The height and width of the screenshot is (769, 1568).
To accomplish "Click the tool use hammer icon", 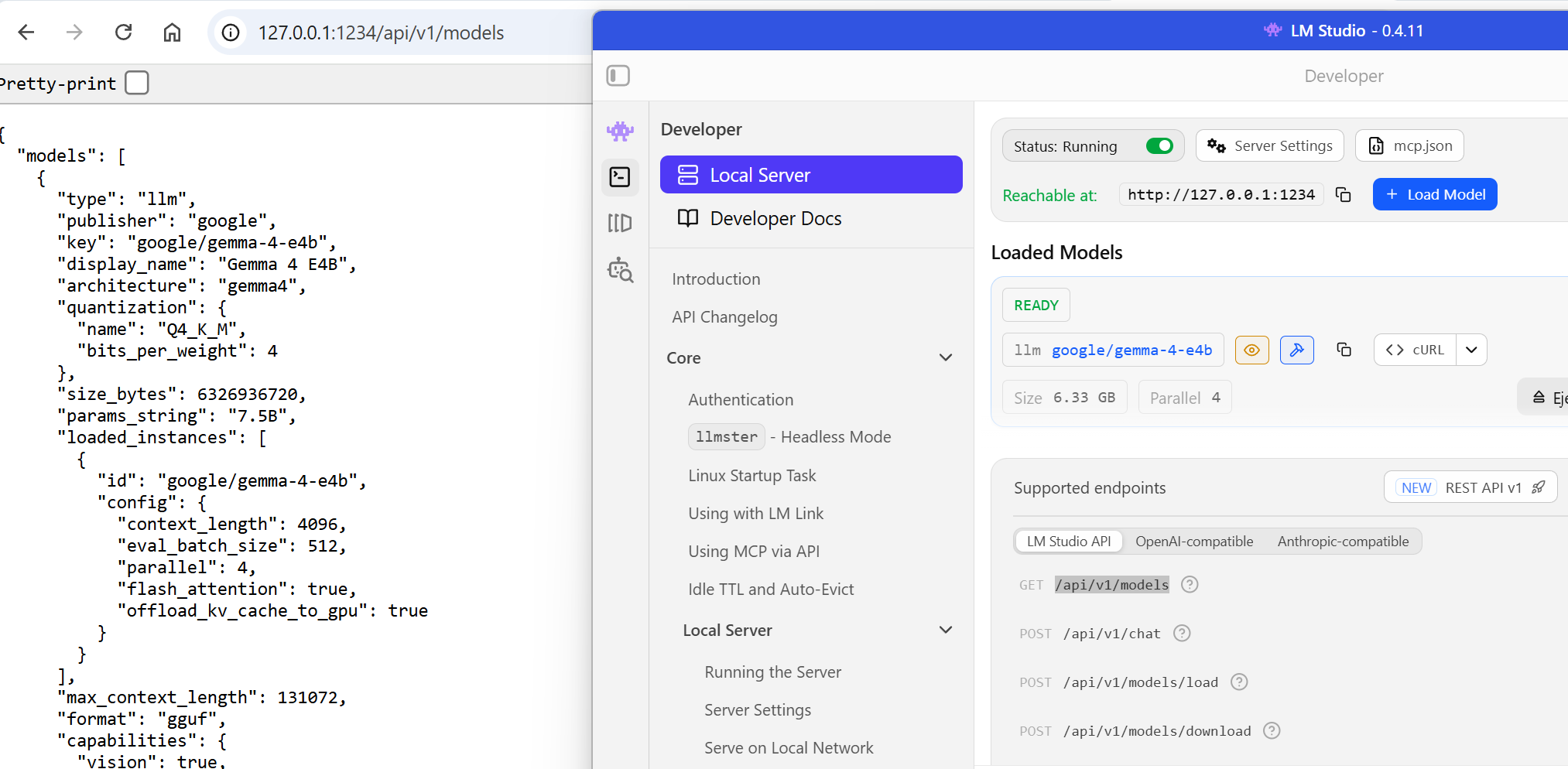I will [1296, 350].
